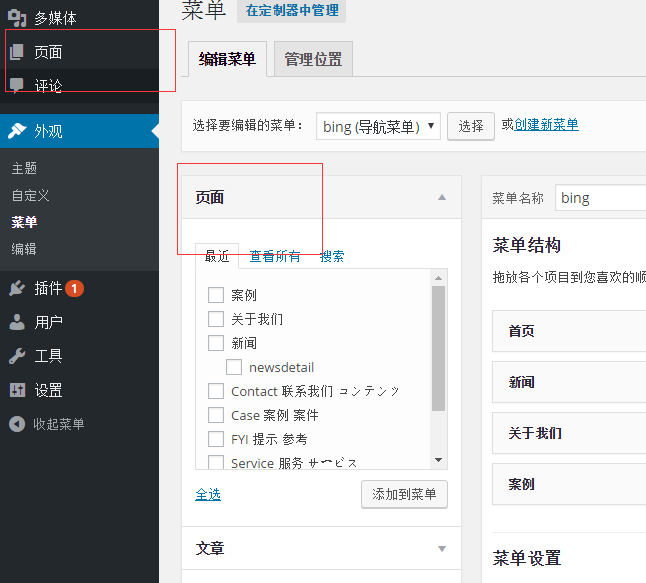The height and width of the screenshot is (583, 646).
Task: Collapse the 页面 panel with its arrow
Action: pos(442,197)
